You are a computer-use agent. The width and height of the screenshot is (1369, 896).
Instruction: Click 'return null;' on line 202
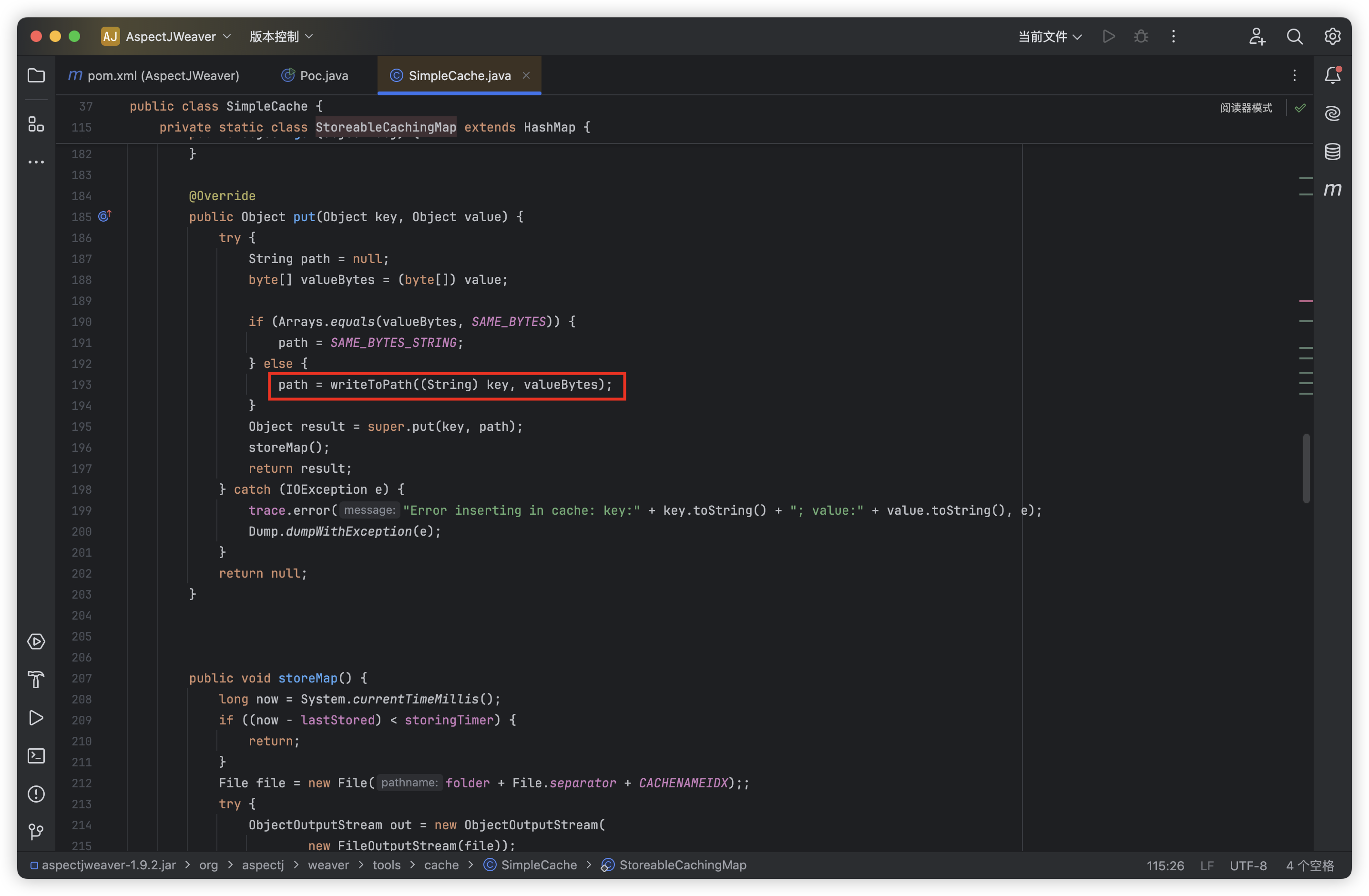263,573
